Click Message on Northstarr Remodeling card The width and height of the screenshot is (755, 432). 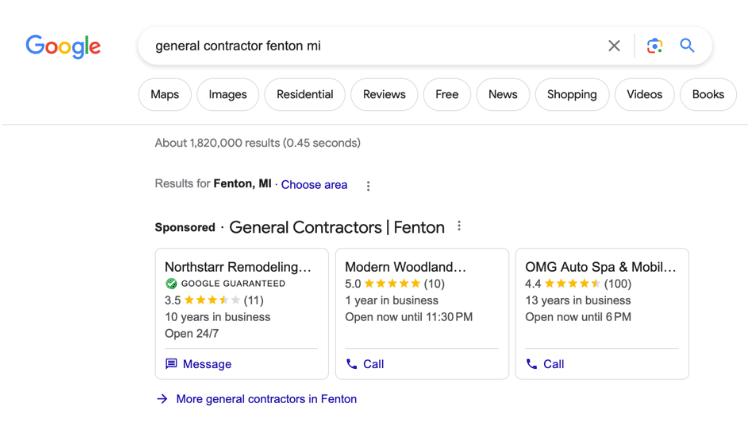pos(199,364)
